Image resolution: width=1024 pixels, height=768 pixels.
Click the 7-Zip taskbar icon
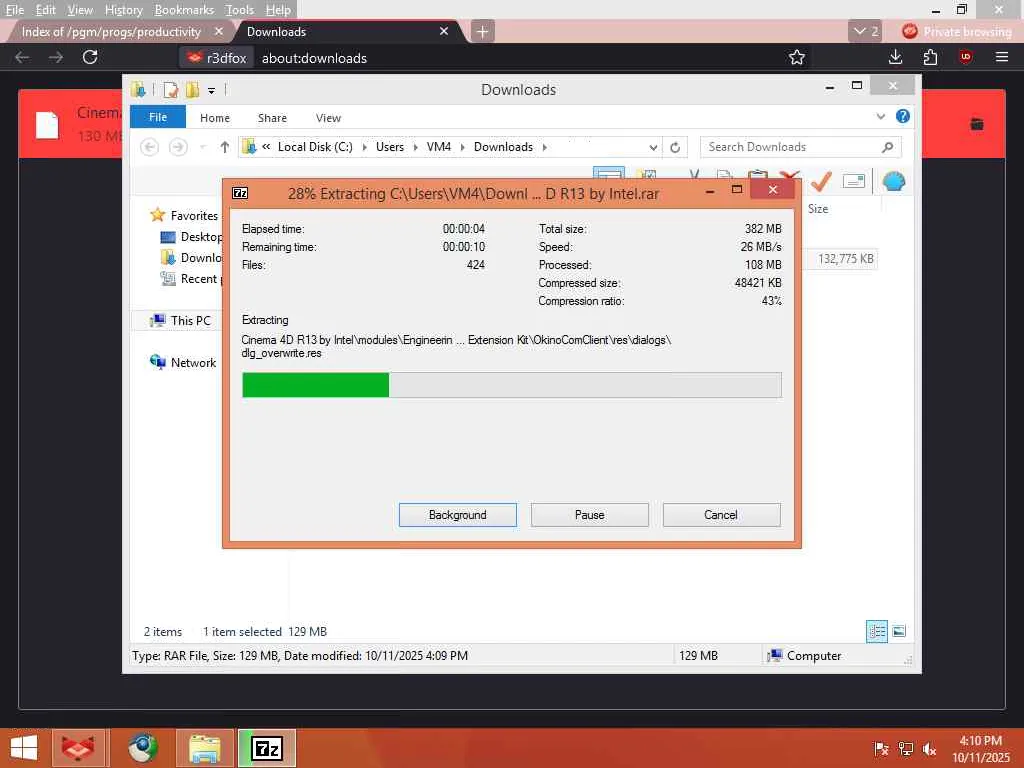[267, 748]
